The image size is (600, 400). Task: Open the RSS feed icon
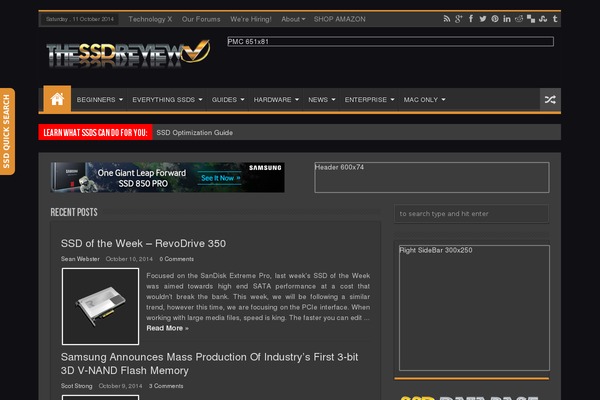click(447, 19)
